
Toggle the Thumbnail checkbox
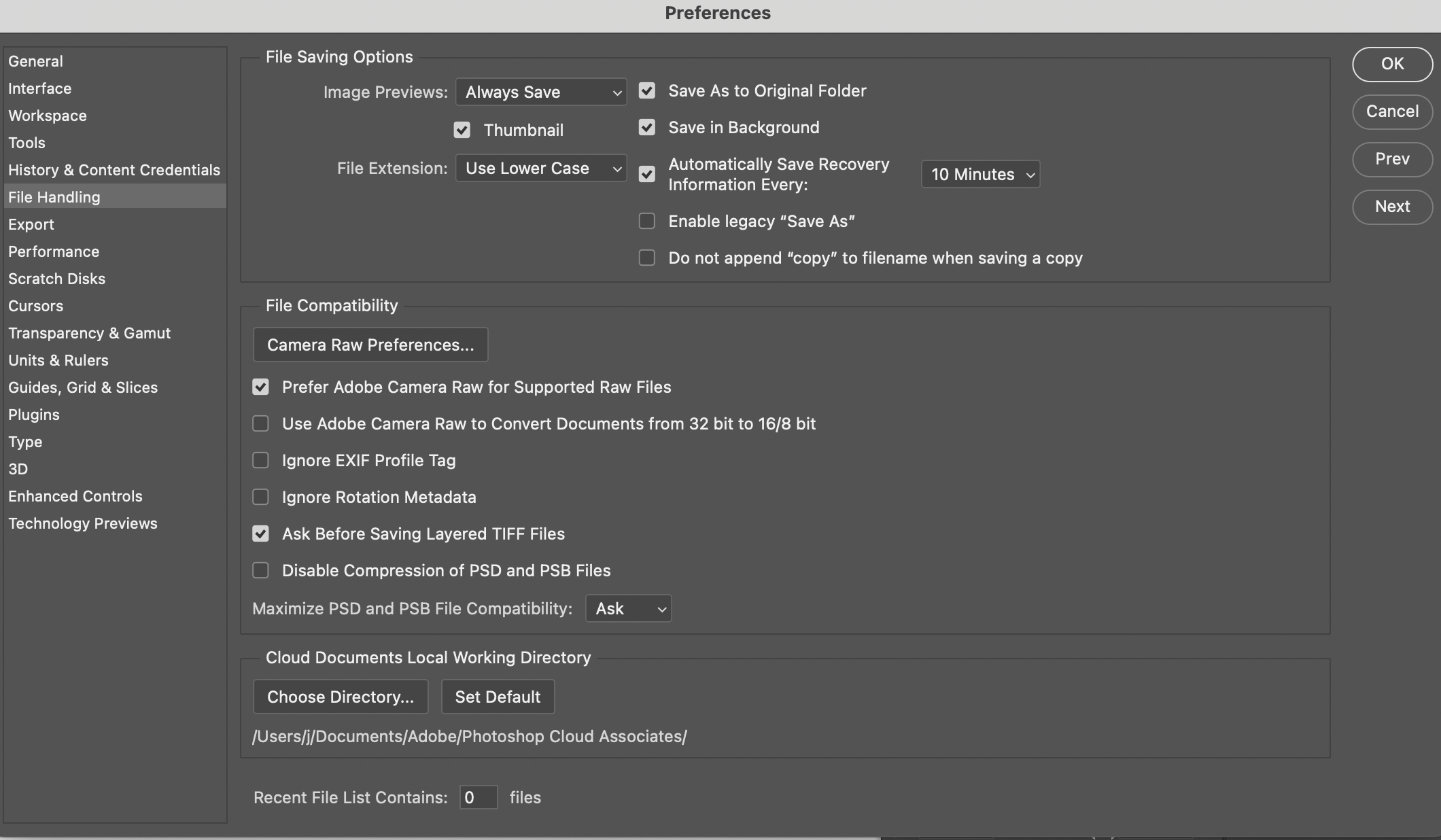[462, 130]
